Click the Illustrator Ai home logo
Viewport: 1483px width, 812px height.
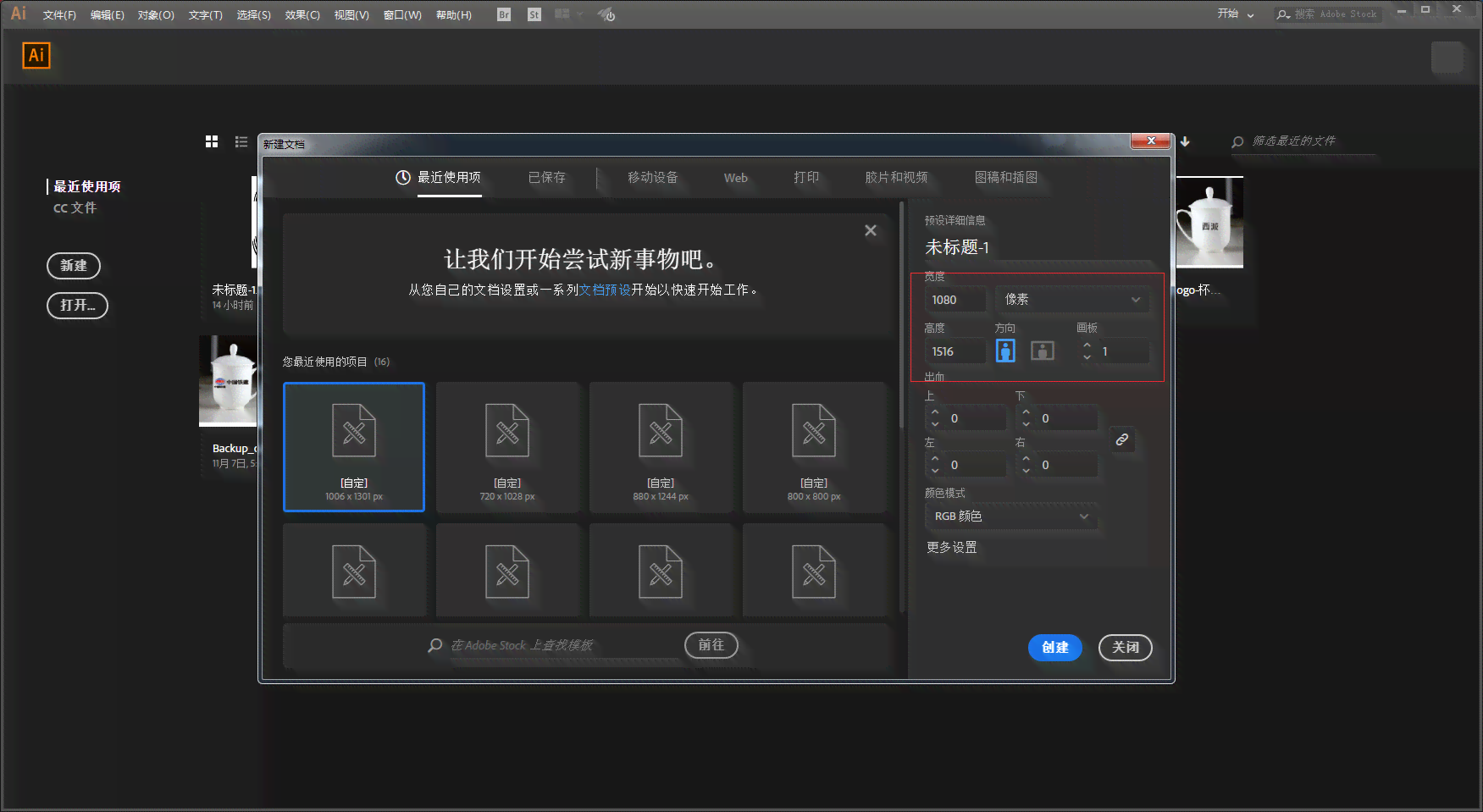[x=36, y=55]
